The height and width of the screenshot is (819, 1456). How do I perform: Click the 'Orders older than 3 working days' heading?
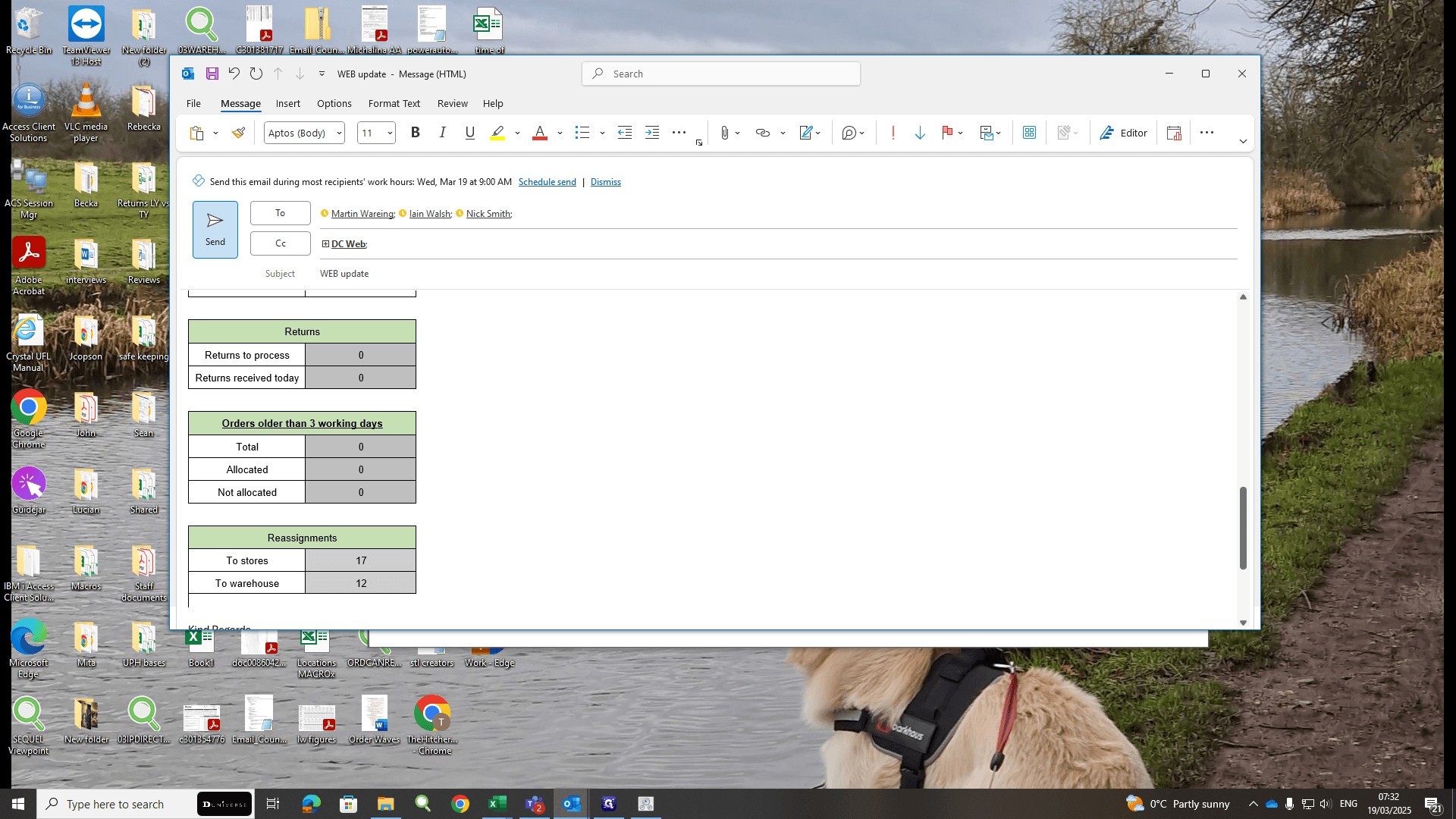(302, 423)
